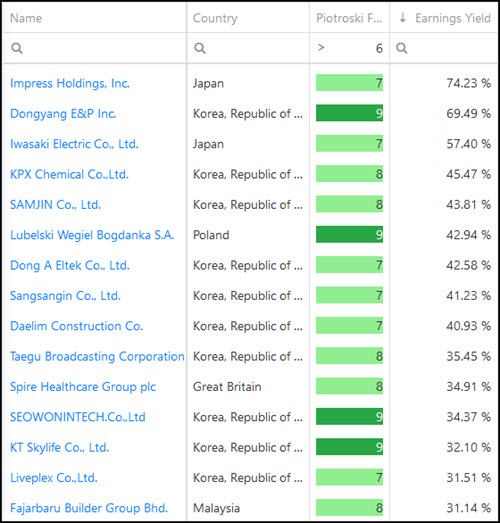Click the descending sort arrow on Earnings Yield

(403, 18)
